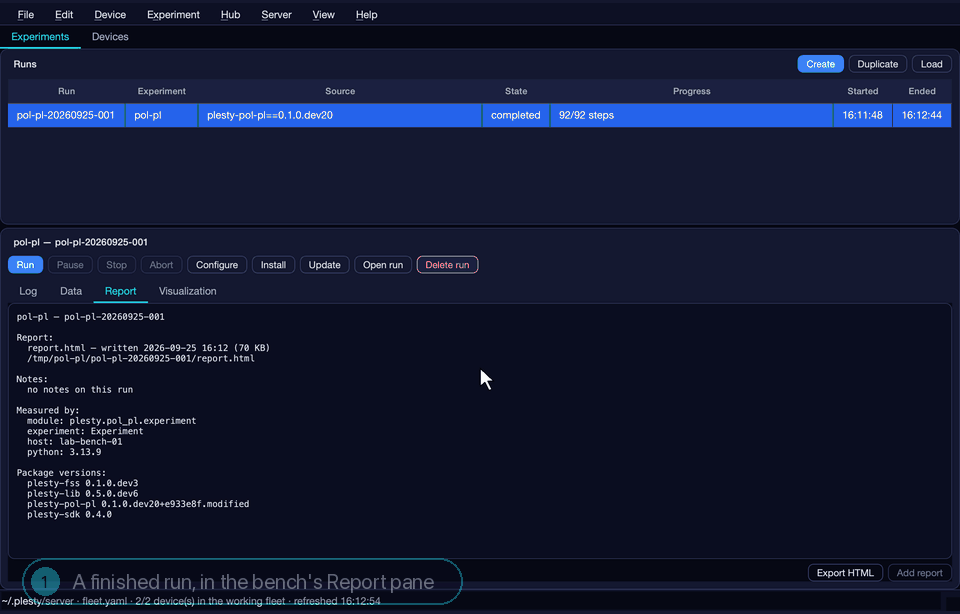
Task: Click the Progress column header
Action: [x=691, y=91]
